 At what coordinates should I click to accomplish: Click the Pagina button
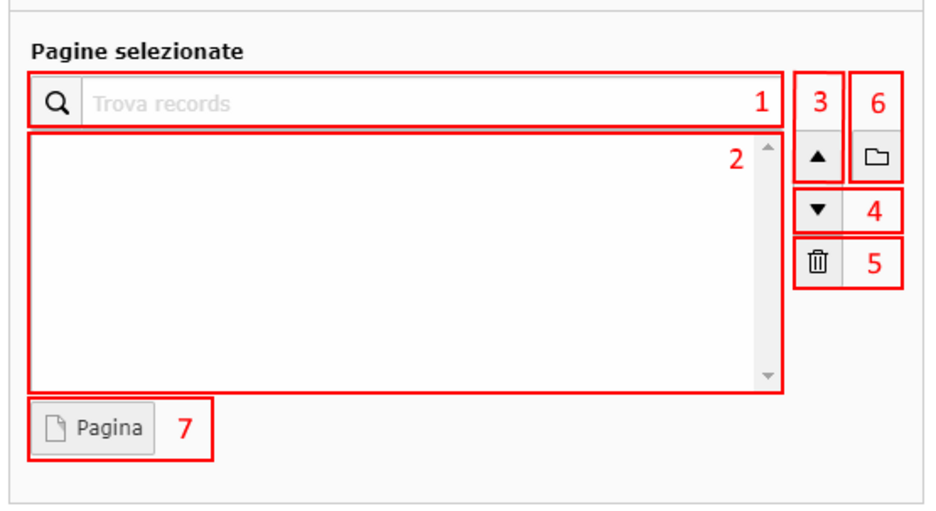[93, 428]
